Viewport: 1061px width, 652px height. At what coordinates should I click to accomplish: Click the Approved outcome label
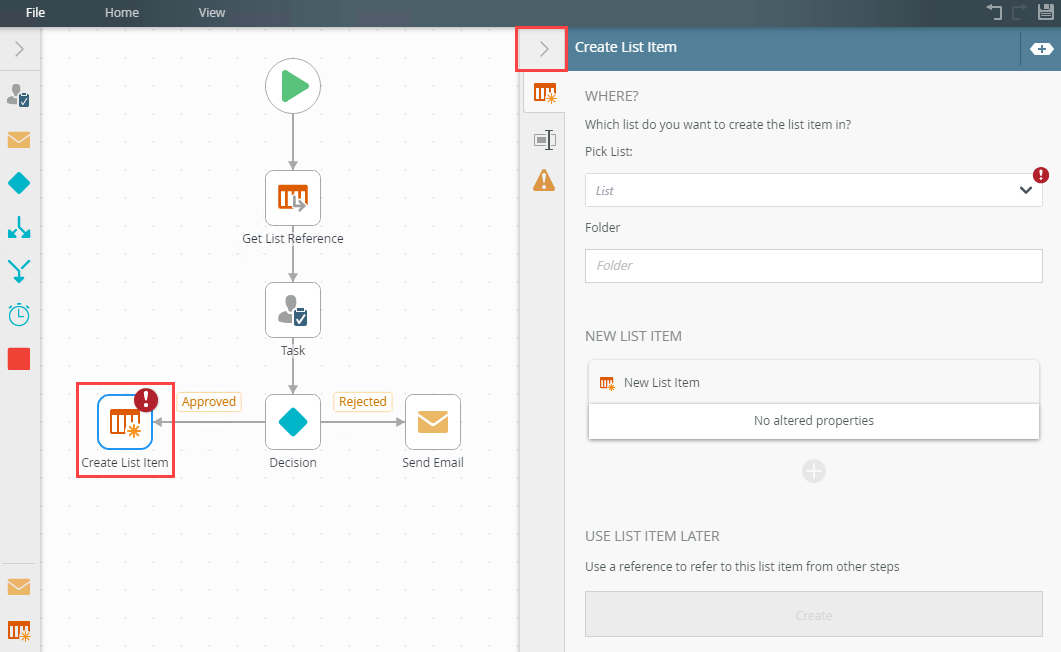click(208, 402)
